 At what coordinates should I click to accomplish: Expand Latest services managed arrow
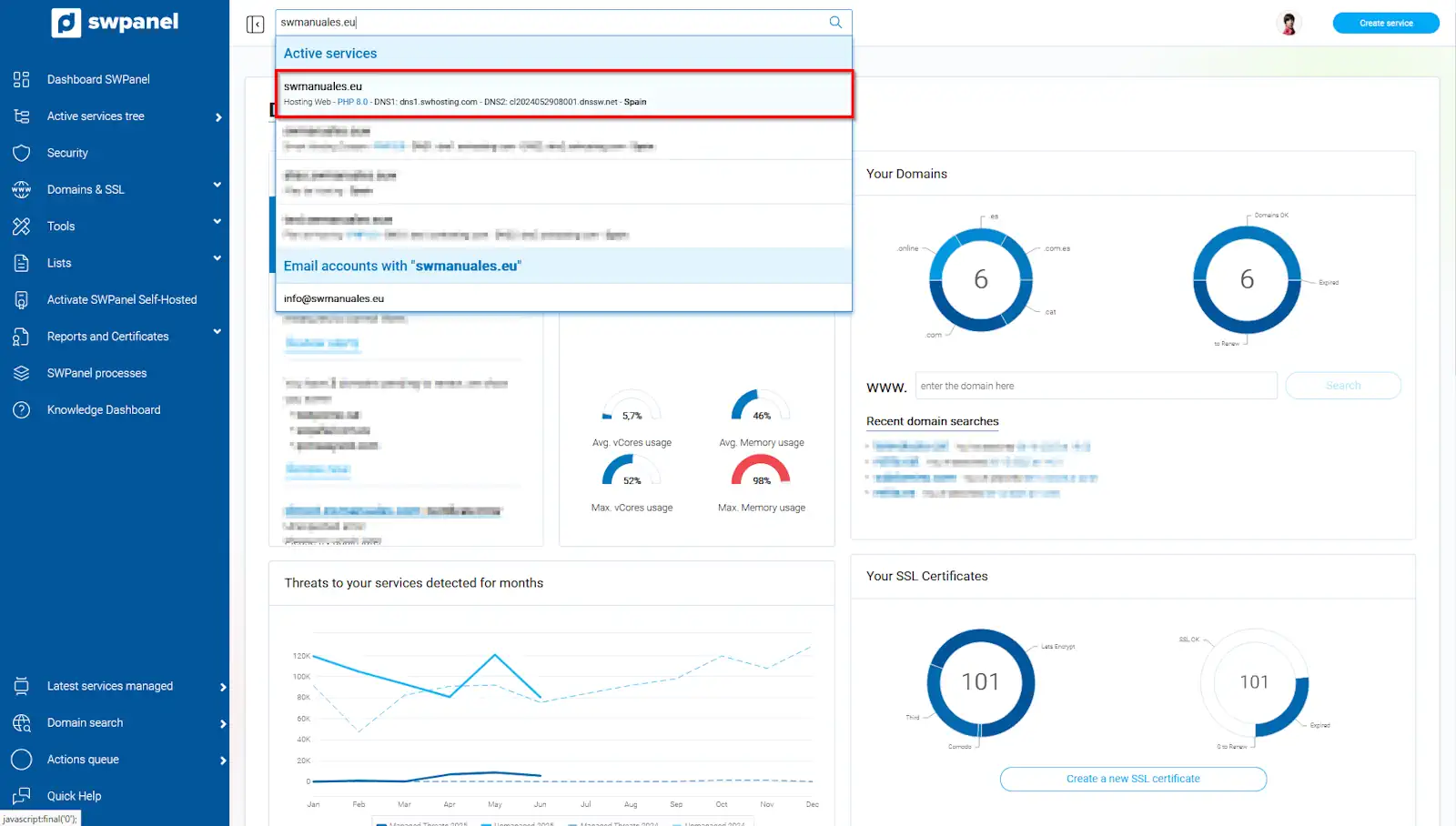tap(223, 687)
